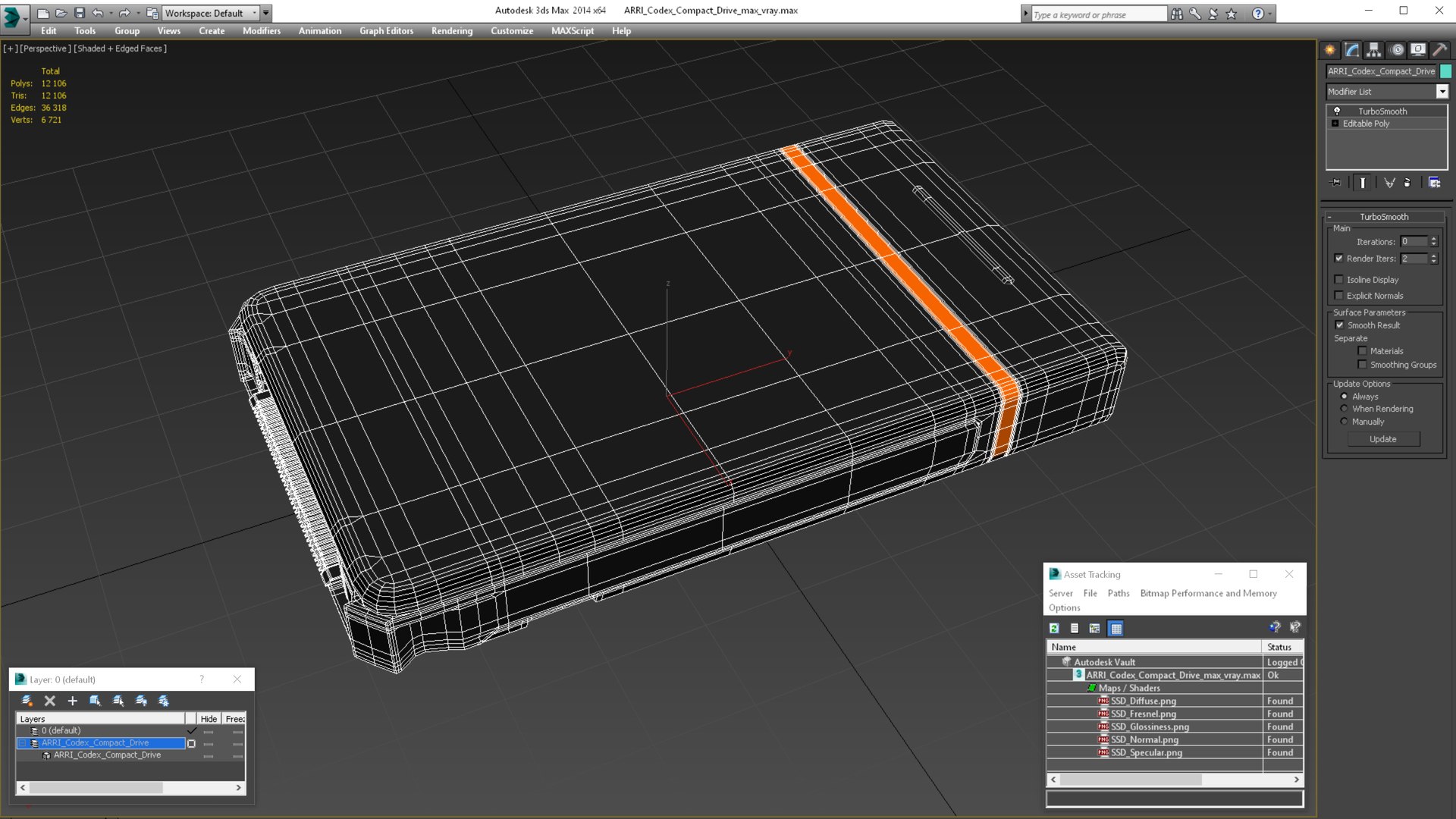
Task: Open Modifier List dropdown
Action: click(1442, 92)
